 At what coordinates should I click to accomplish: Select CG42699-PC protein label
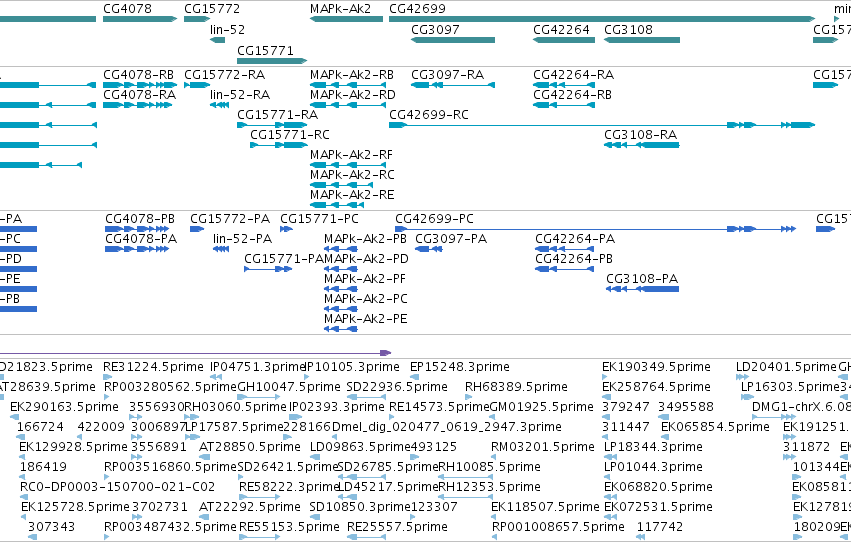434,219
